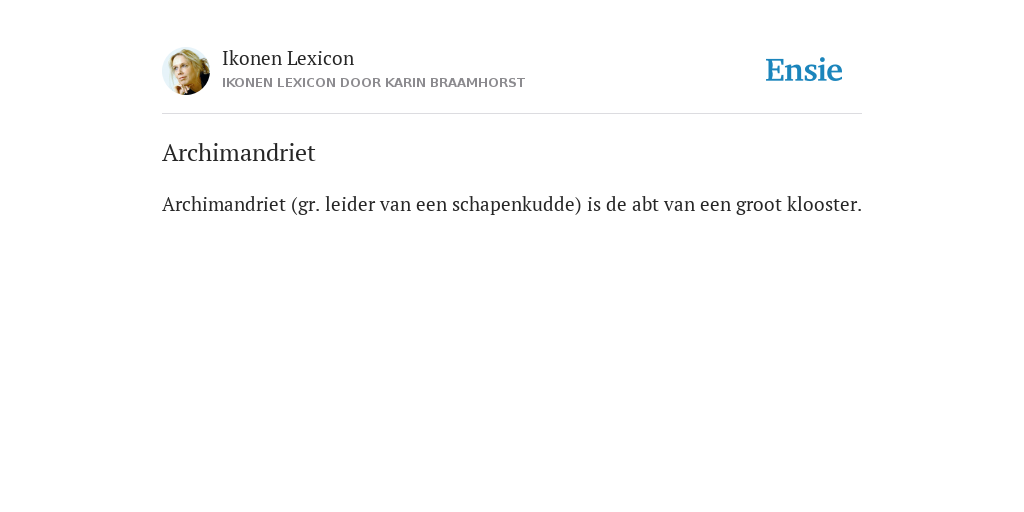Select the Archimandriet heading

coord(238,153)
